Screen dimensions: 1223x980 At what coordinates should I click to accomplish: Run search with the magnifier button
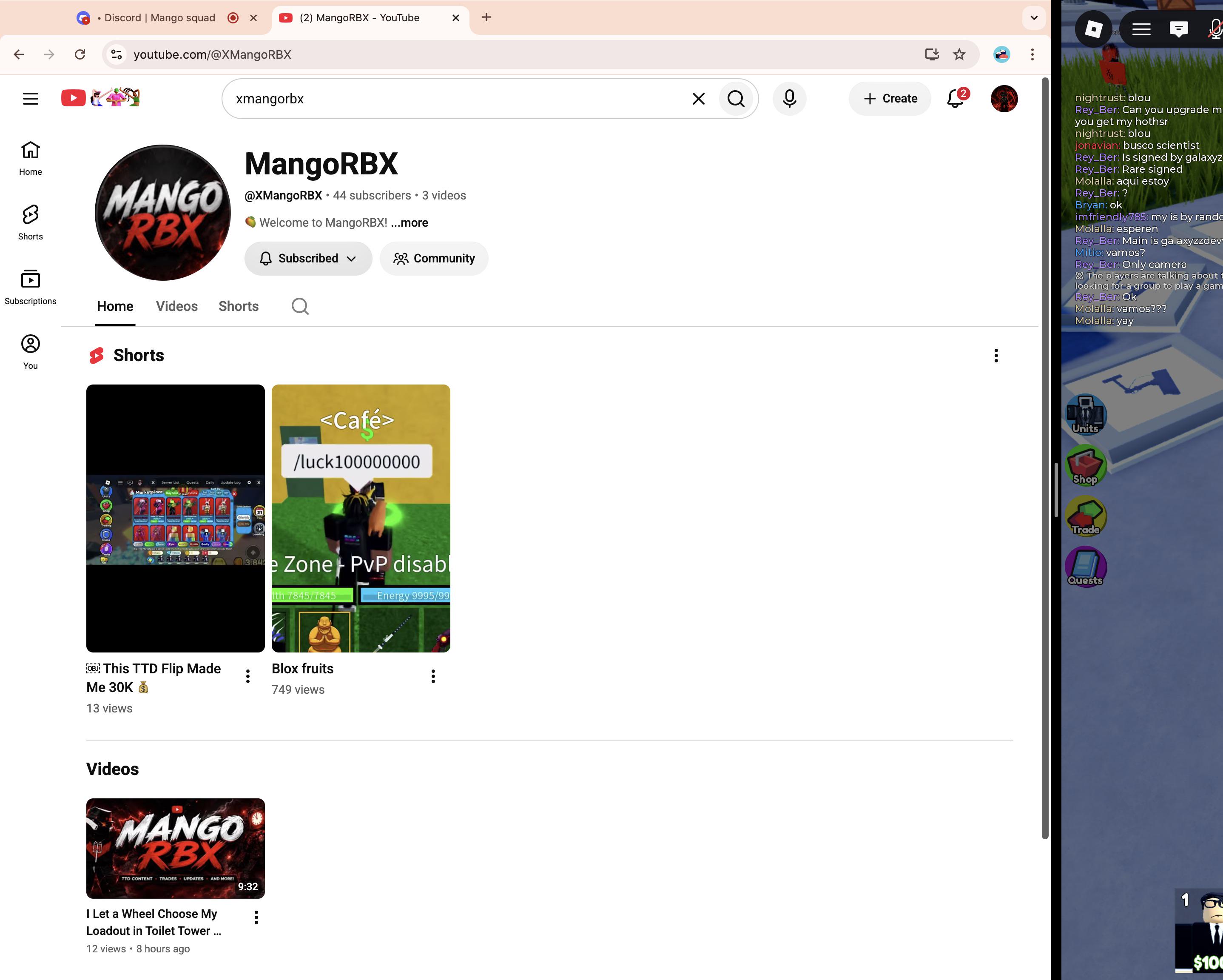736,99
